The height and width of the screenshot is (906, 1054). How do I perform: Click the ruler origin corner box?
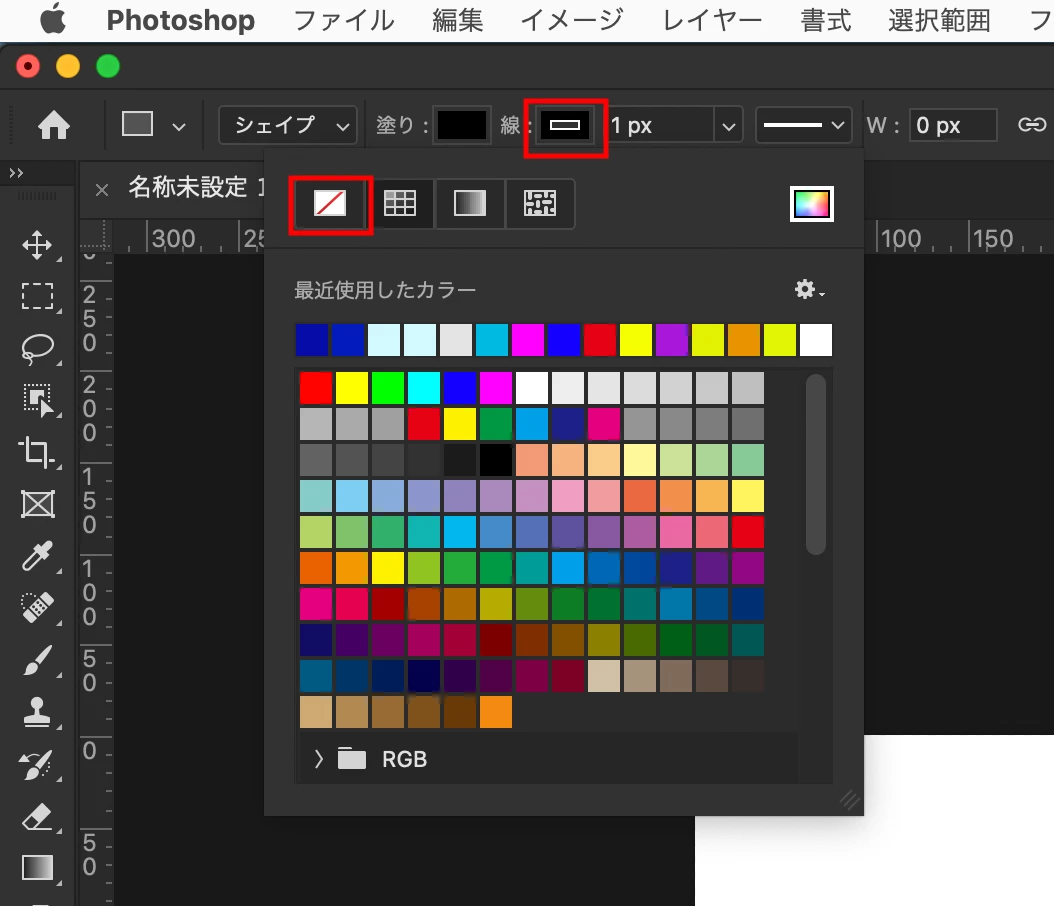[95, 235]
